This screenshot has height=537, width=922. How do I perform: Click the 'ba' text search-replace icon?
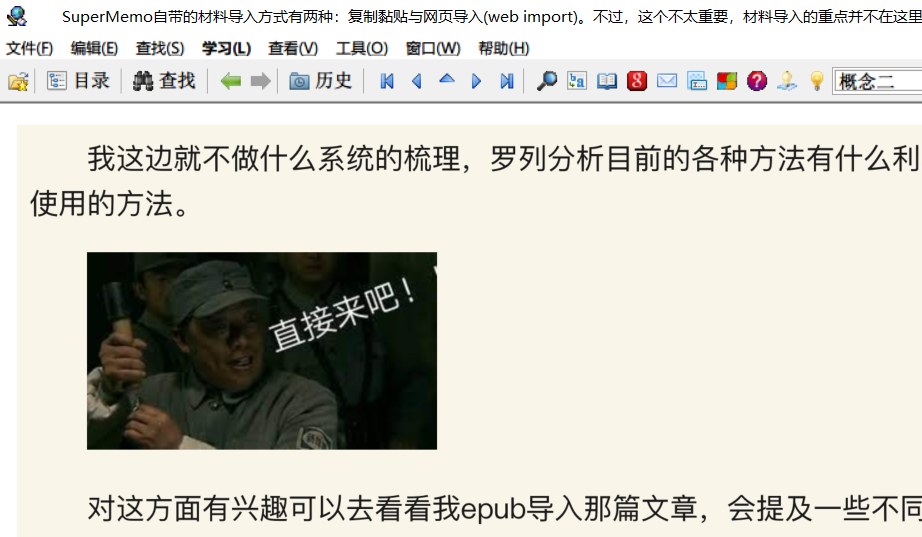577,81
